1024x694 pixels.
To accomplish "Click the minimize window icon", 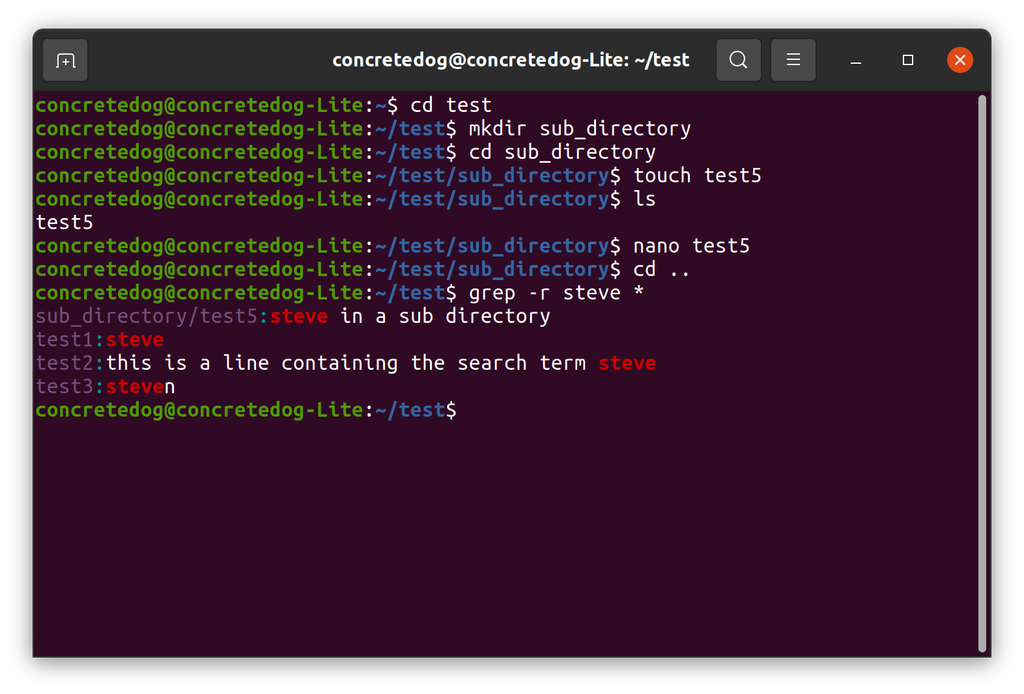I will pos(855,62).
